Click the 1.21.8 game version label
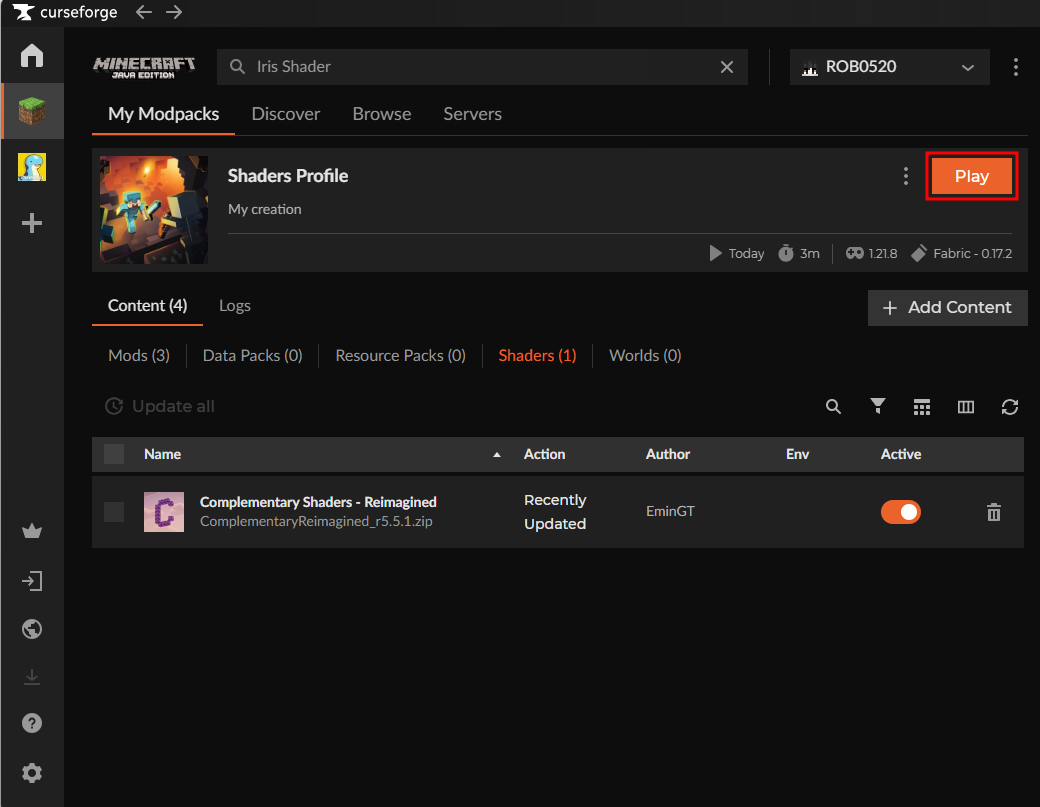 [x=883, y=253]
